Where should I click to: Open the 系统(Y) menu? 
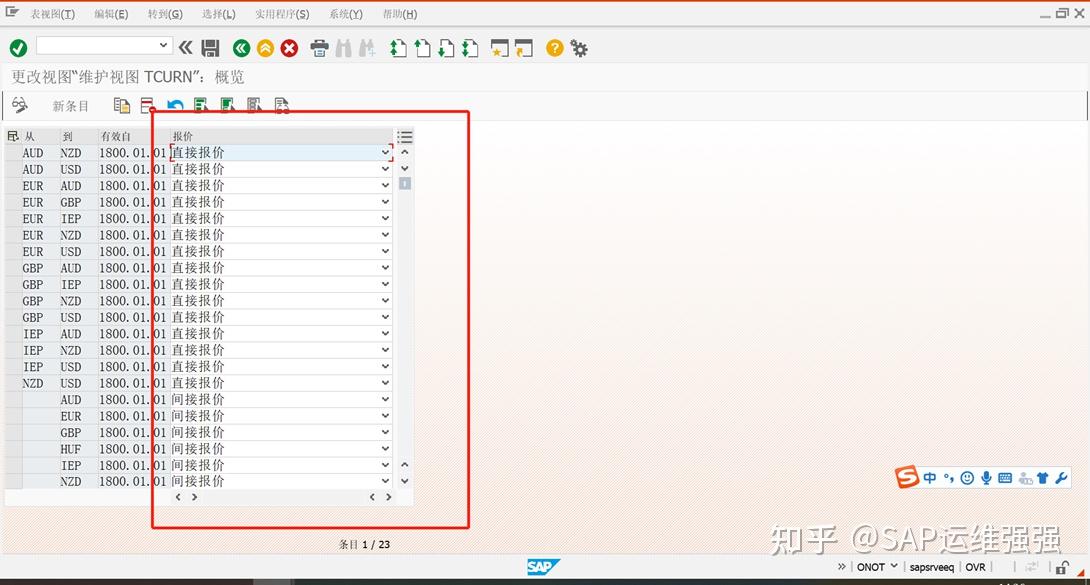[345, 14]
